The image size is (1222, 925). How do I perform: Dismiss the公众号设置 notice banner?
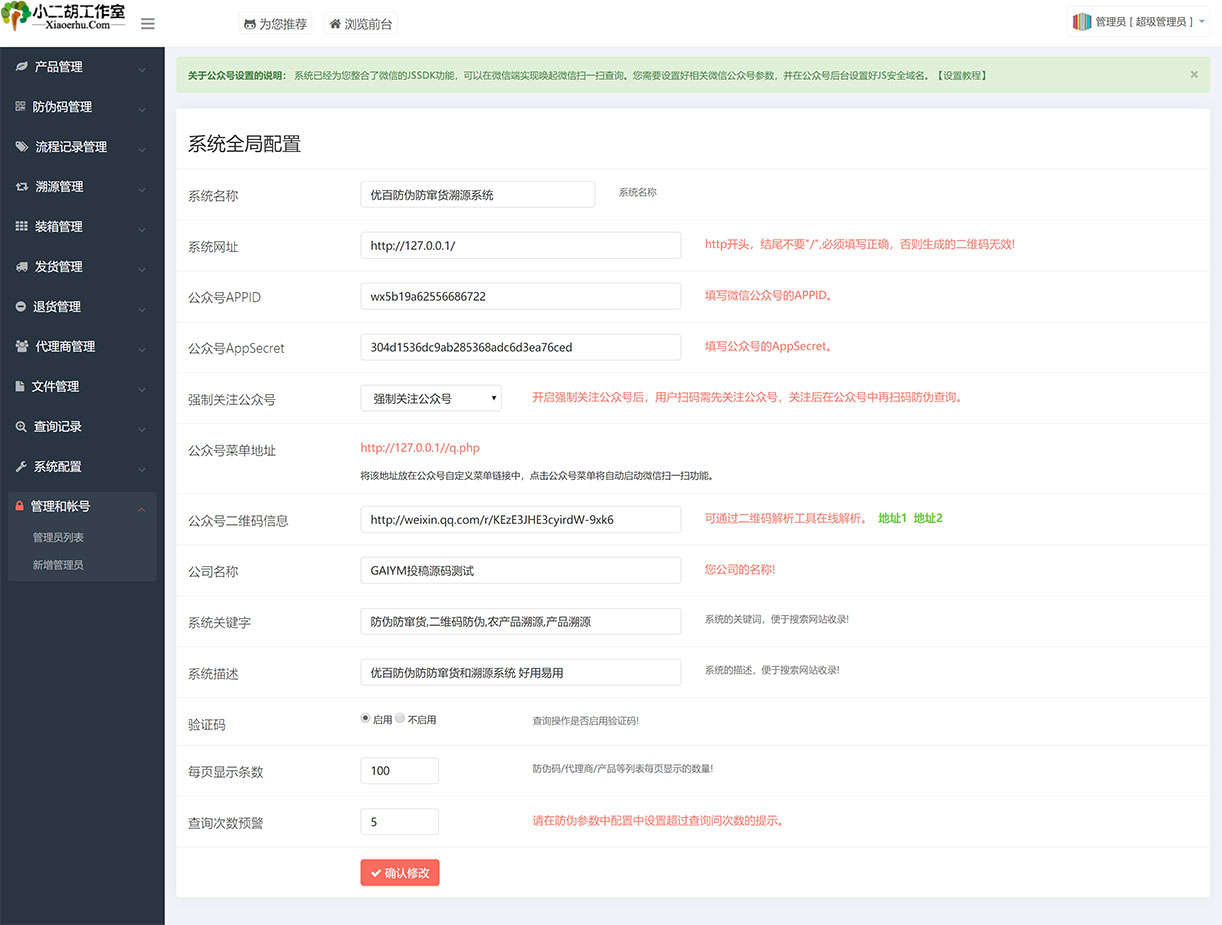point(1194,74)
